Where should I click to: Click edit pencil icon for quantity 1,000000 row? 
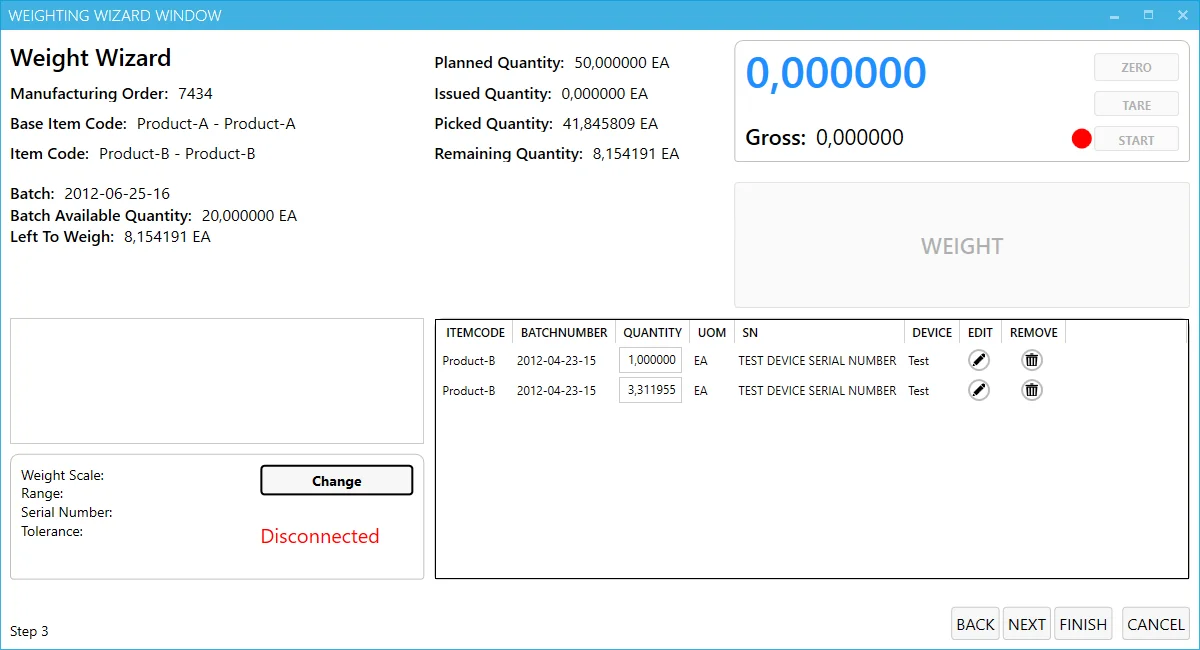point(979,360)
